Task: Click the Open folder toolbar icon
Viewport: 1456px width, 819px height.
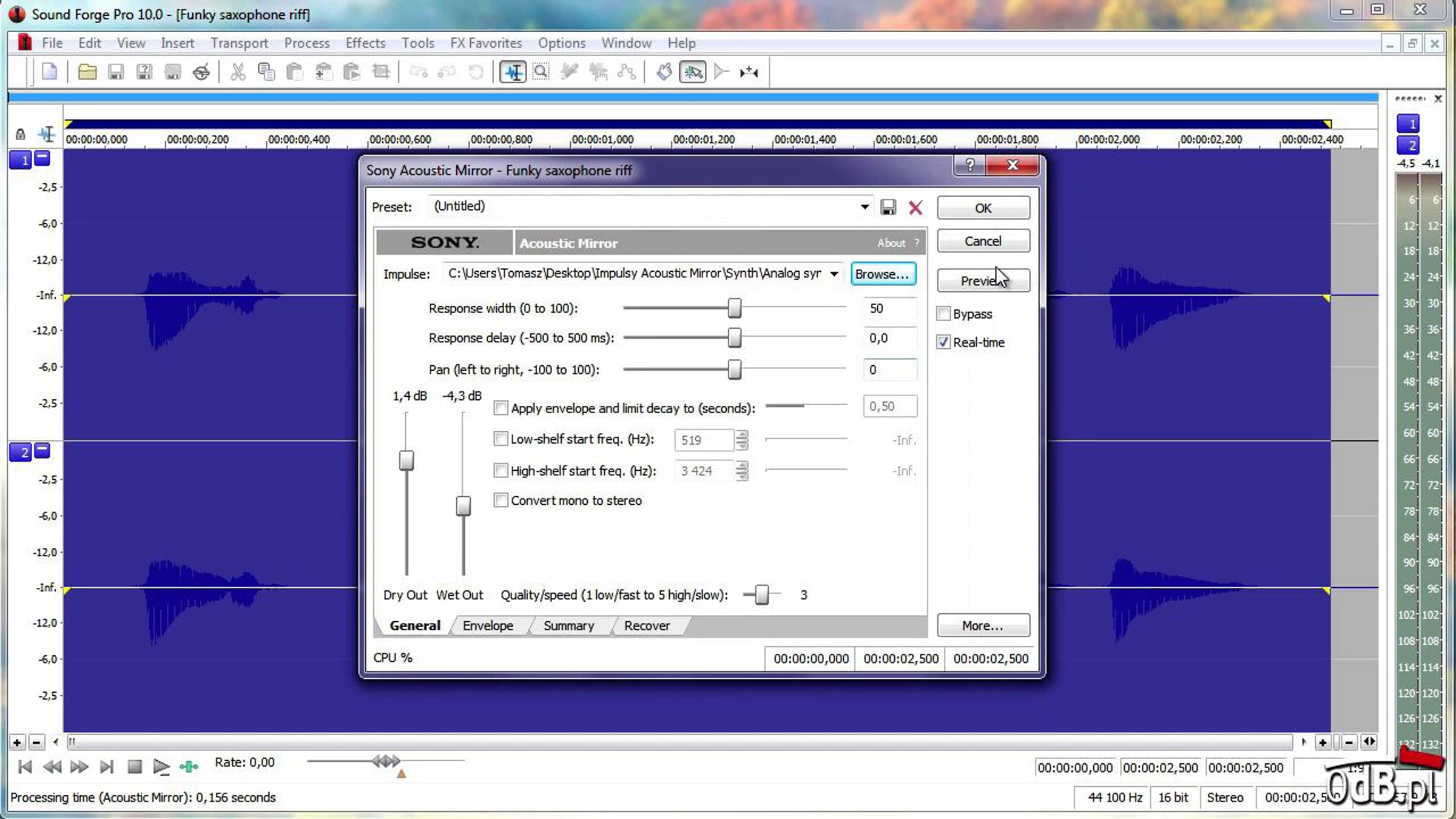Action: pyautogui.click(x=87, y=72)
